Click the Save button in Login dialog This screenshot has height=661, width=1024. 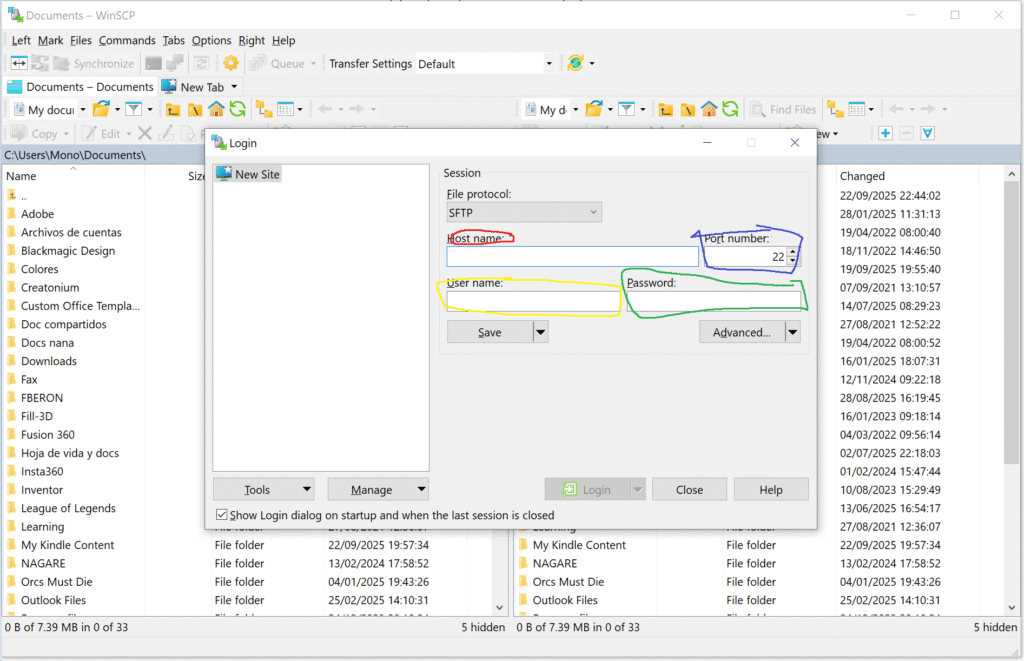[489, 332]
